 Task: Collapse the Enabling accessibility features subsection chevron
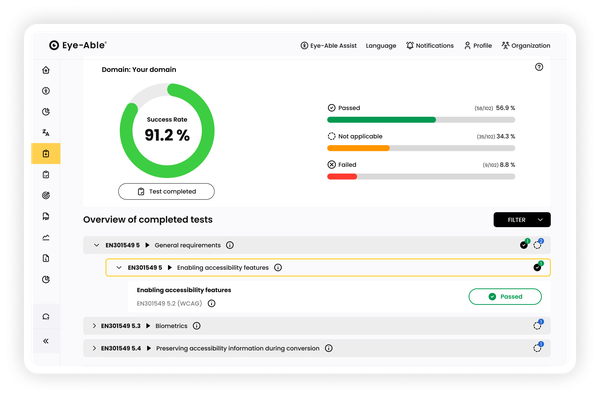tap(119, 267)
